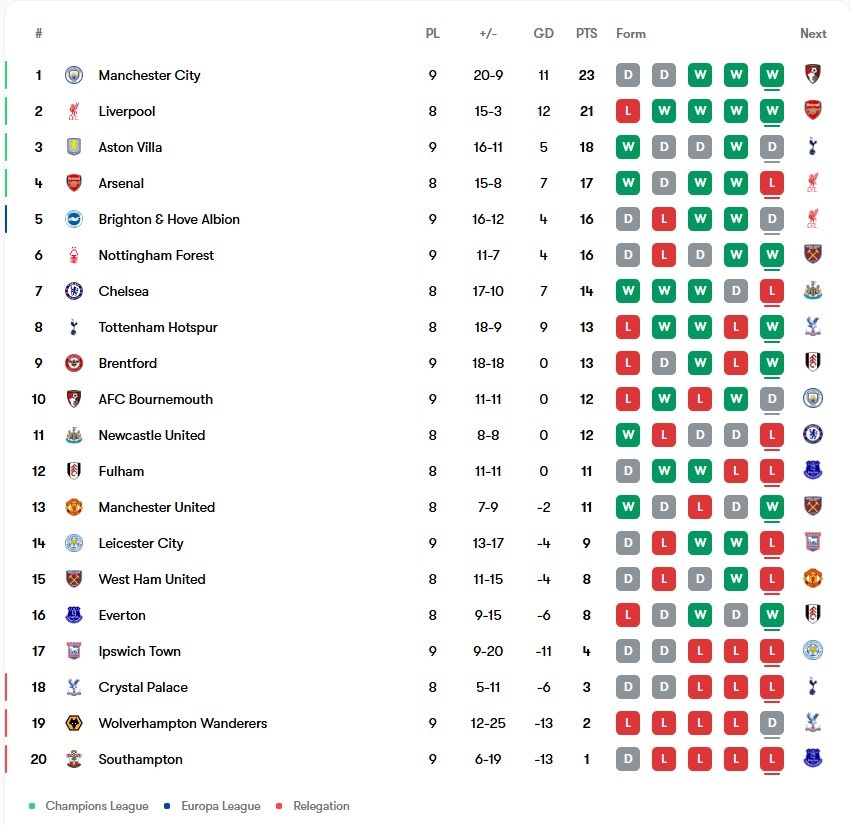851x825 pixels.
Task: Open the Tottenham Hotspur team link
Action: [158, 327]
